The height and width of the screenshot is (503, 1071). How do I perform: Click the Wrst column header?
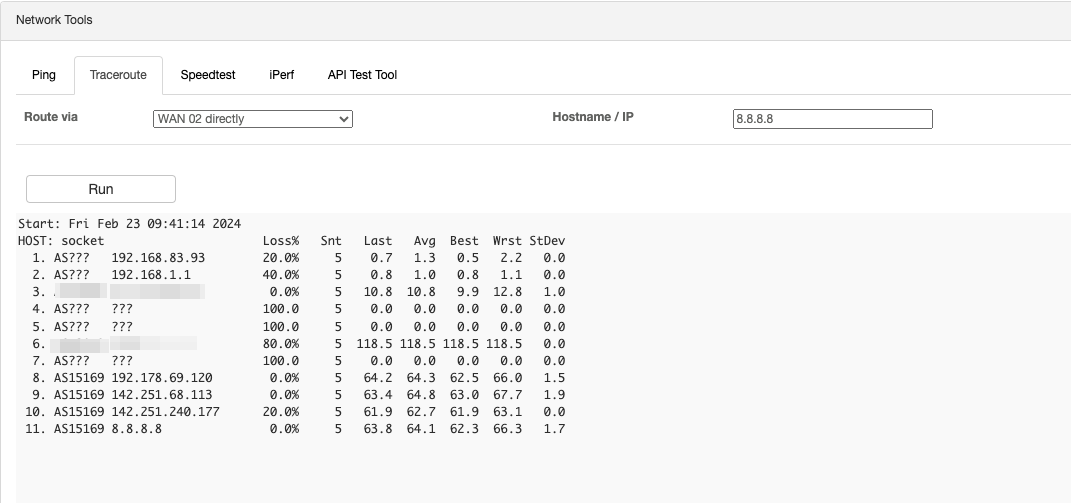pyautogui.click(x=507, y=241)
